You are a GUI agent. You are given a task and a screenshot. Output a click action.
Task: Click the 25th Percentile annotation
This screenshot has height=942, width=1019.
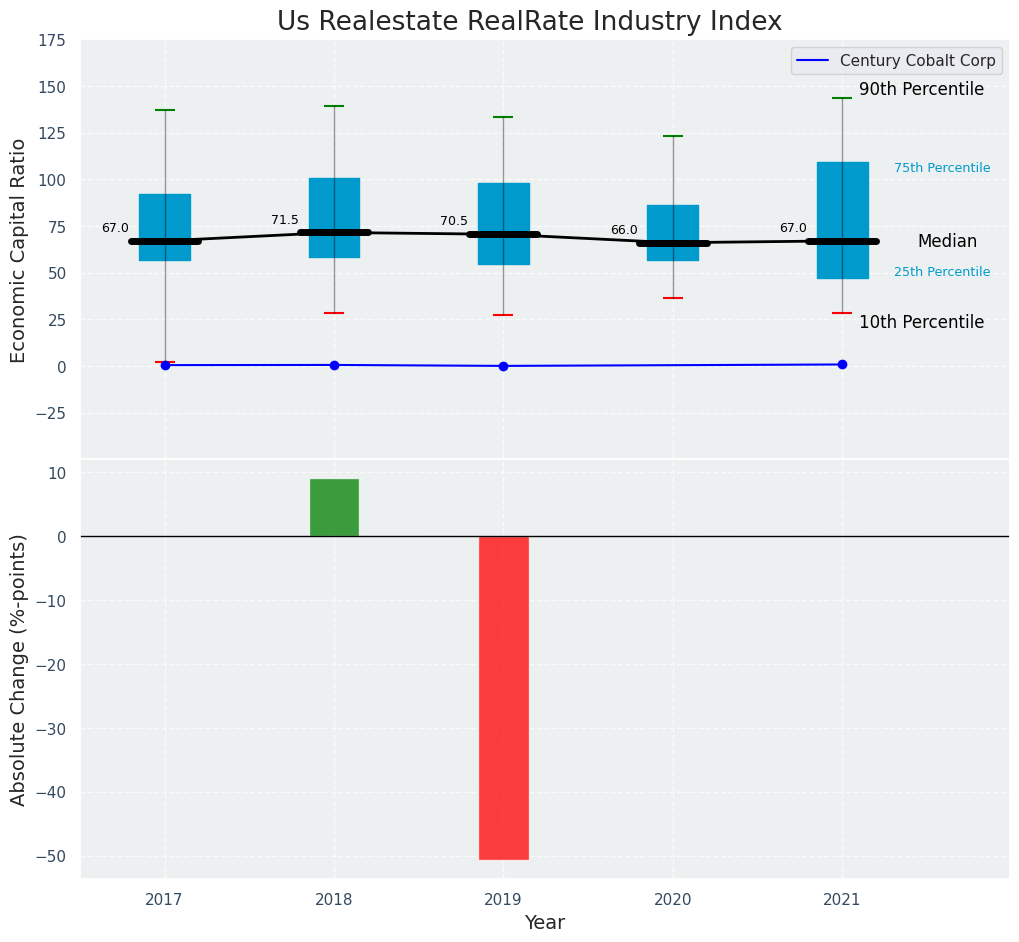(942, 272)
